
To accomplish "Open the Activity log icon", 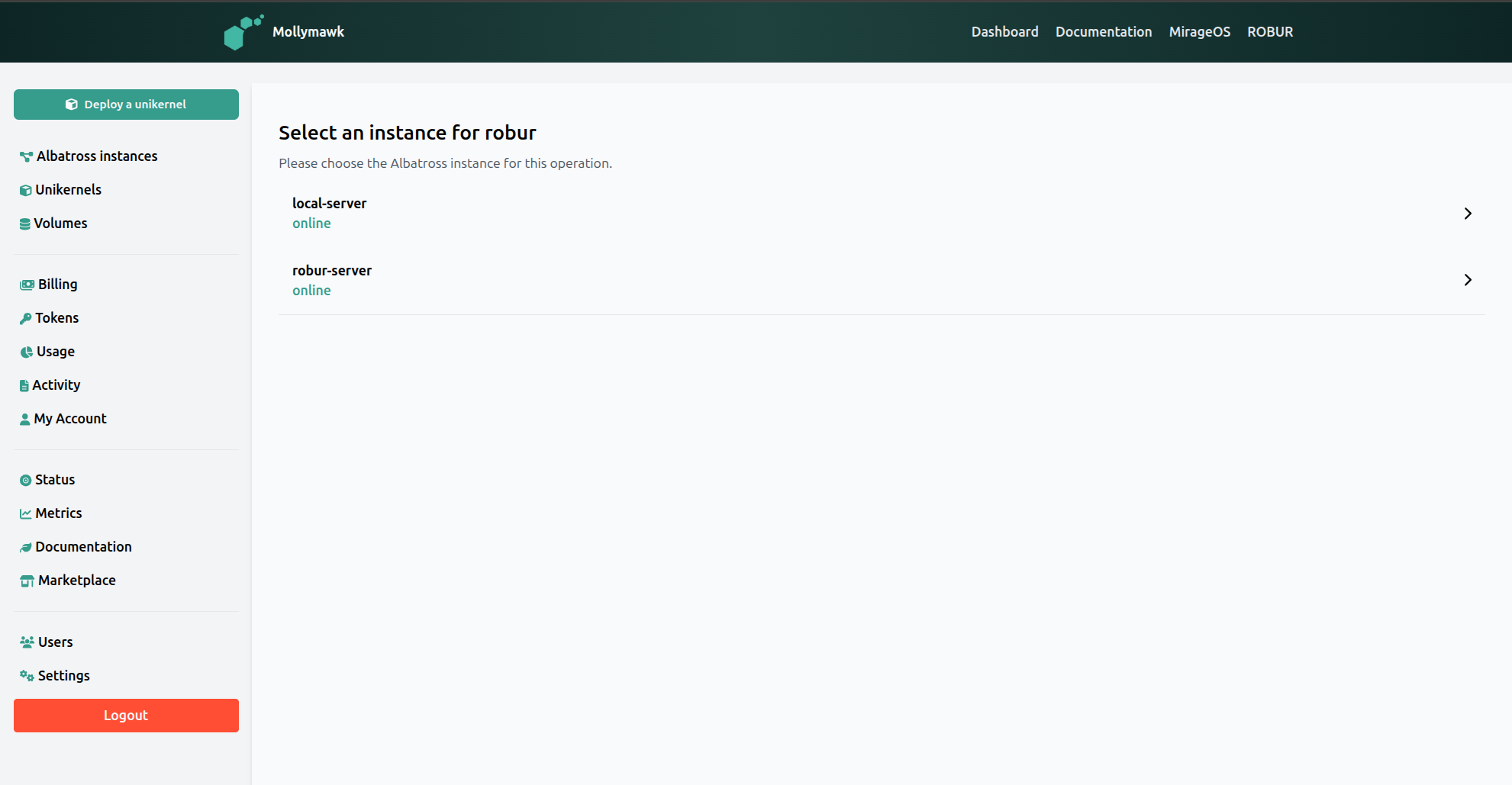I will click(x=25, y=384).
